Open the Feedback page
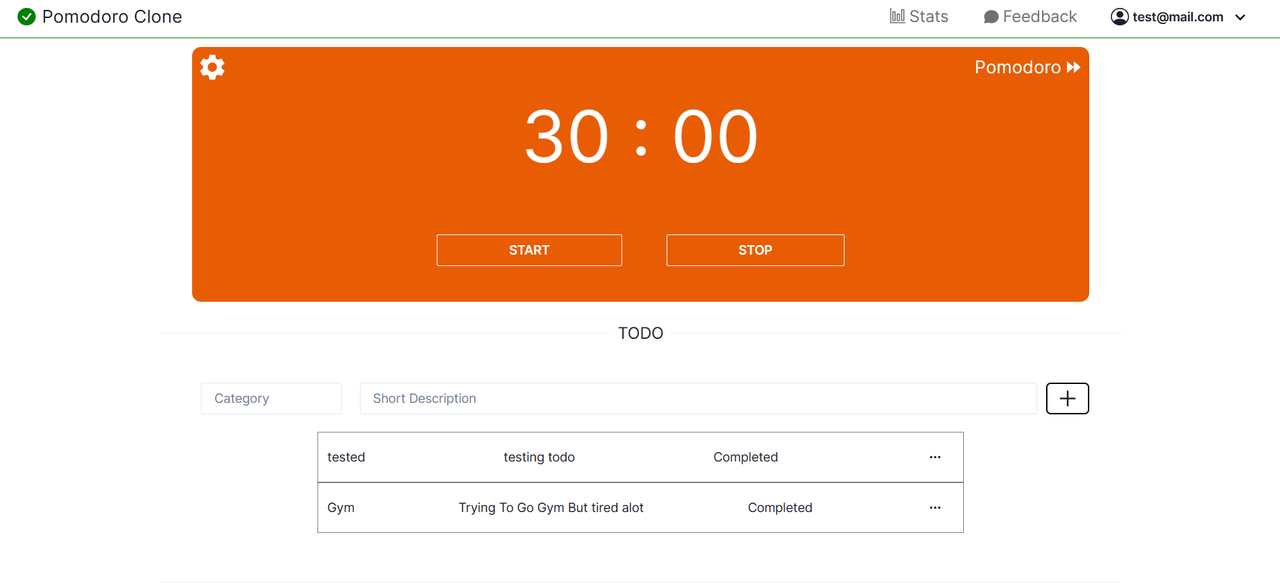The width and height of the screenshot is (1280, 588). tap(1030, 16)
